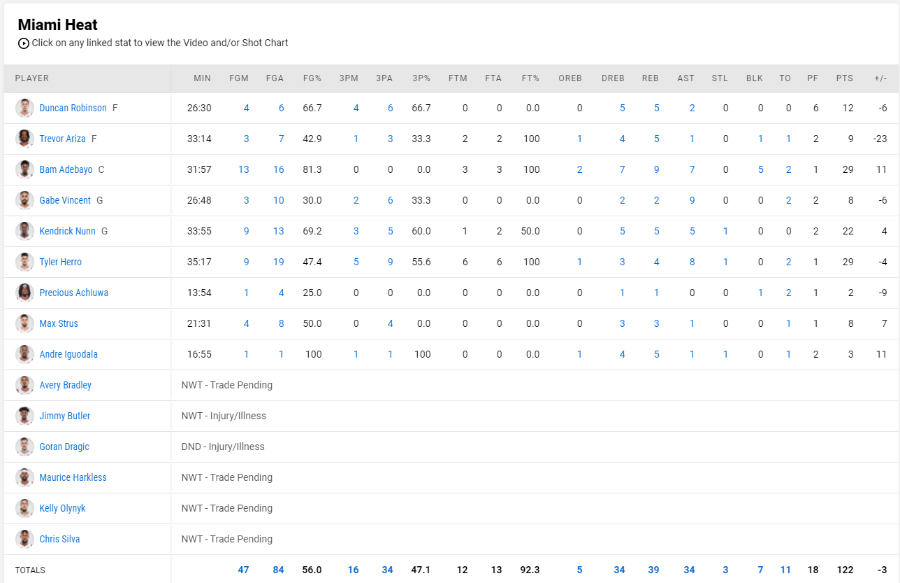View Bam Adebayo's 9 total rebounds
The image size is (900, 583).
[x=657, y=170]
